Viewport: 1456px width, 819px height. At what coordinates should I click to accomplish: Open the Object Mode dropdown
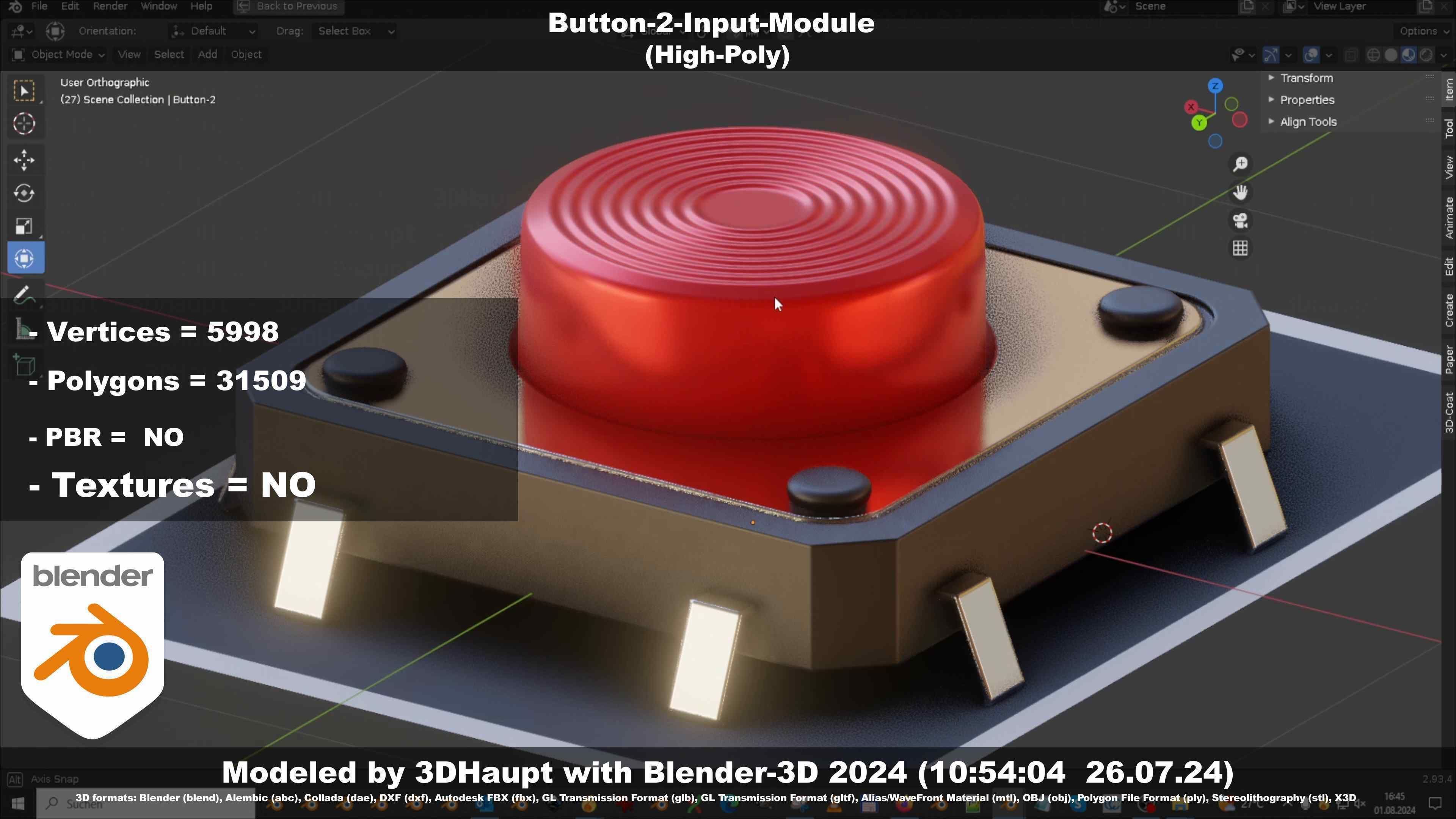tap(58, 55)
